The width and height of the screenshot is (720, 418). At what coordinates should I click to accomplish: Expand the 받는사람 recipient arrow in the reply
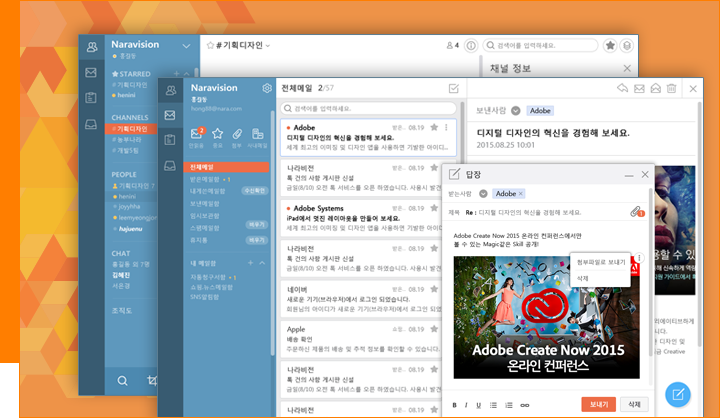pos(483,194)
